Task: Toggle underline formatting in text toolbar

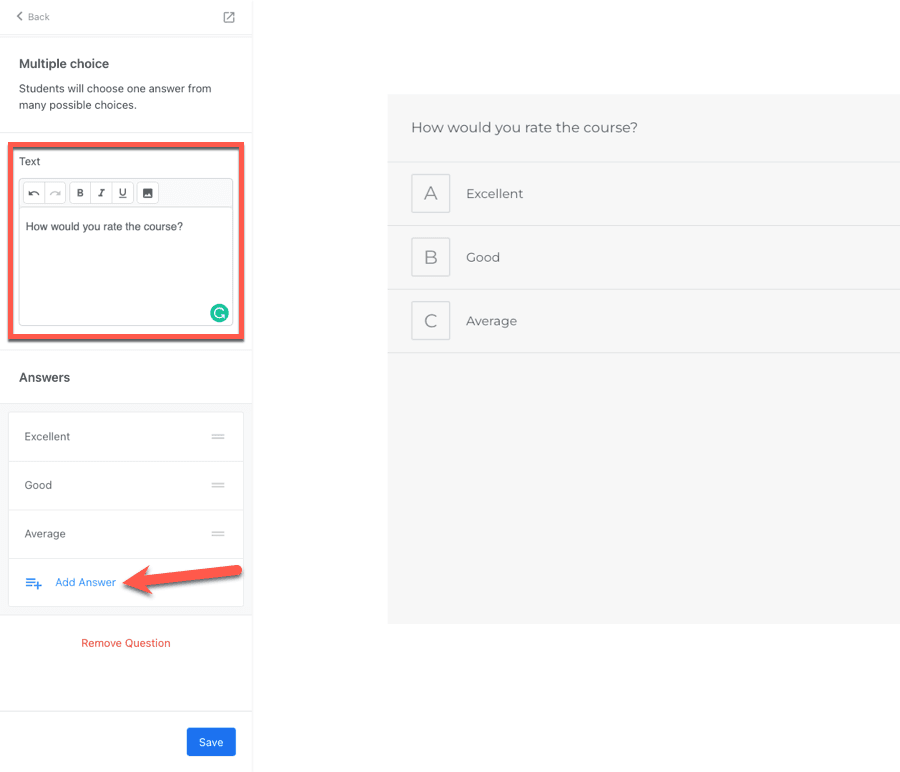Action: click(122, 193)
